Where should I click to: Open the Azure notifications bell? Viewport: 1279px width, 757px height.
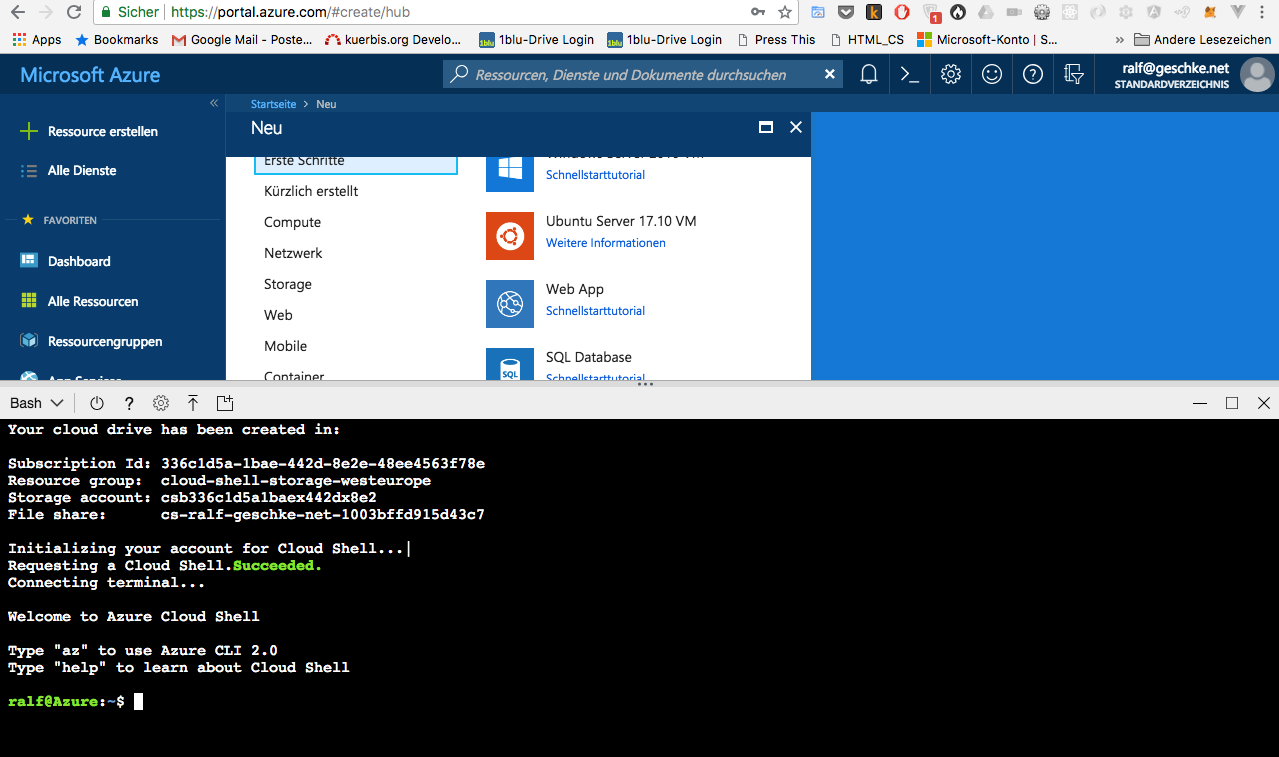point(869,74)
